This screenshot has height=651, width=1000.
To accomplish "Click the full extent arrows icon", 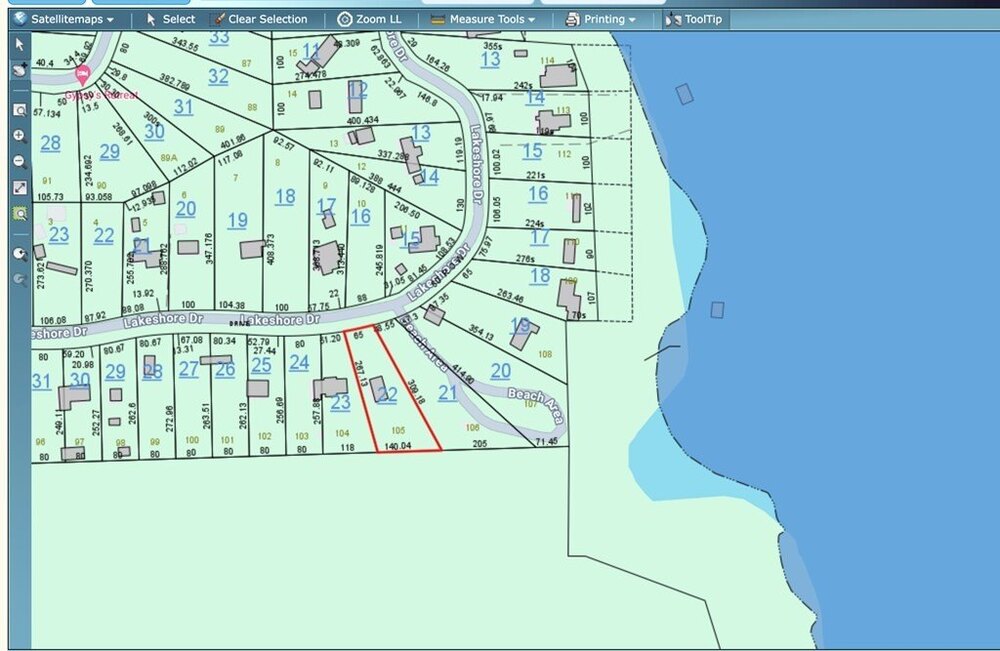I will tap(19, 187).
